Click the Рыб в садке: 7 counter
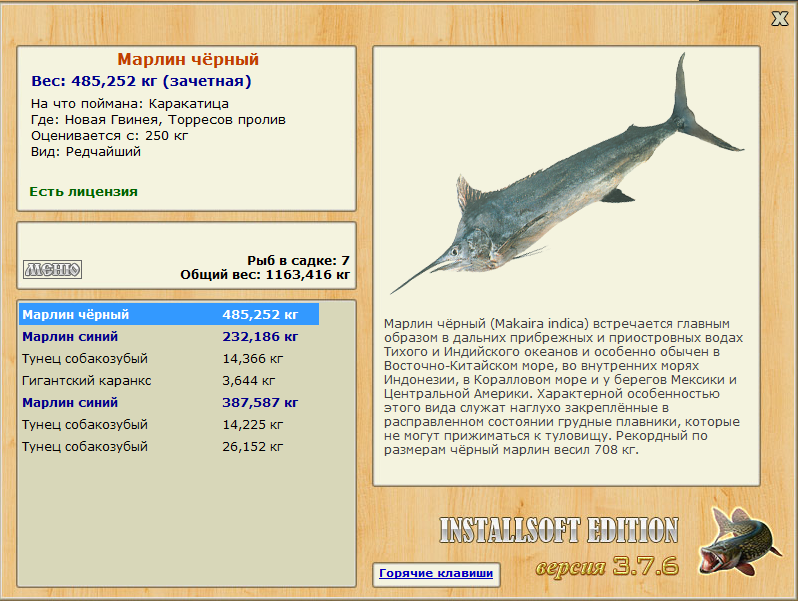This screenshot has height=601, width=798. 298,261
